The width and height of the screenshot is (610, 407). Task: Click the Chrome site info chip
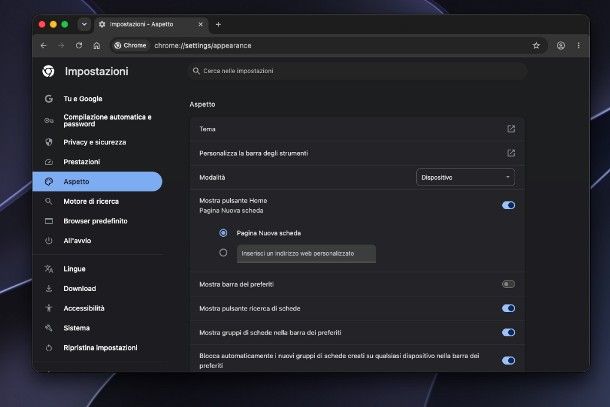[x=130, y=46]
